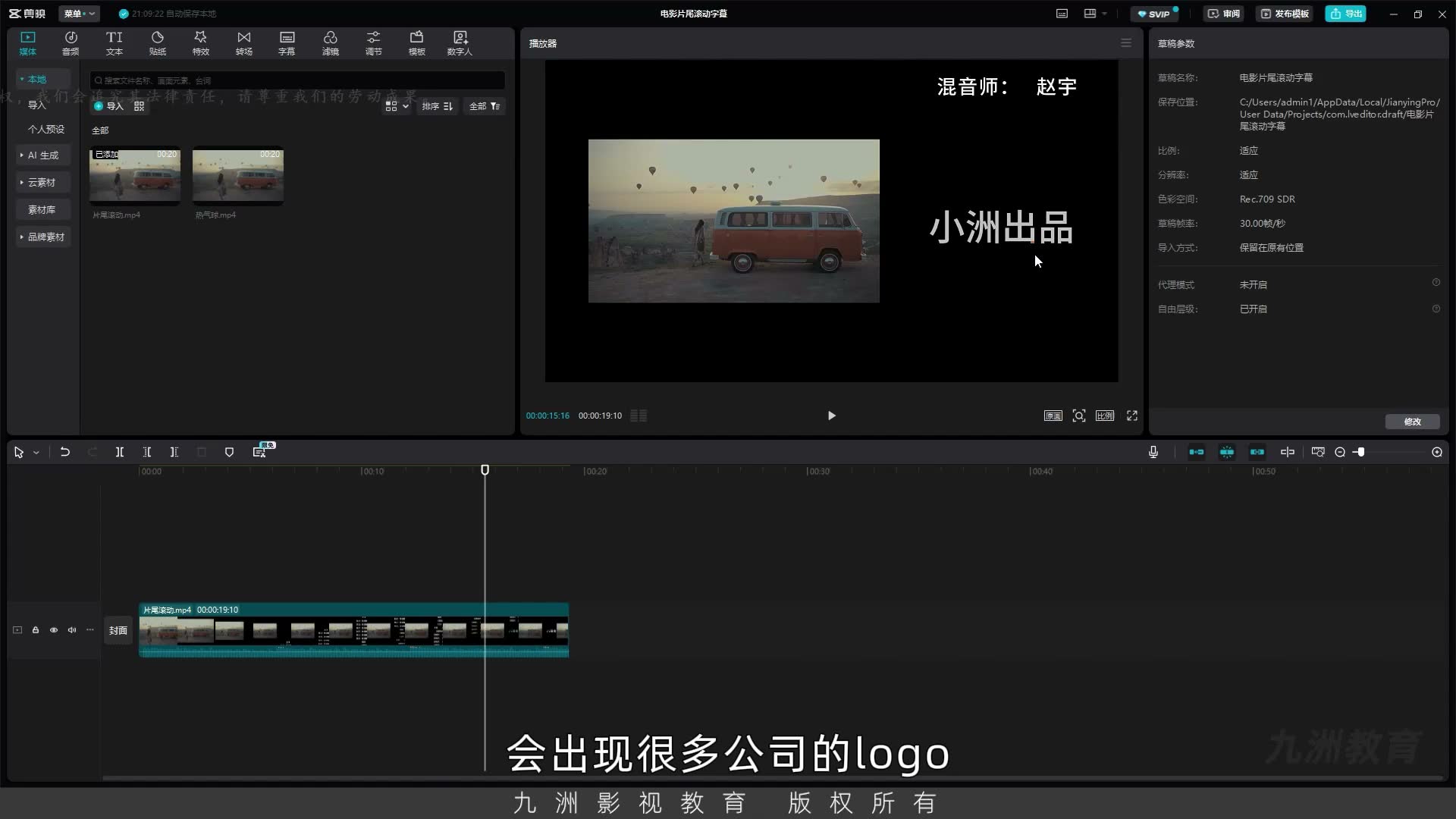Open timeline fit-to-view ruler icon

point(1318,452)
